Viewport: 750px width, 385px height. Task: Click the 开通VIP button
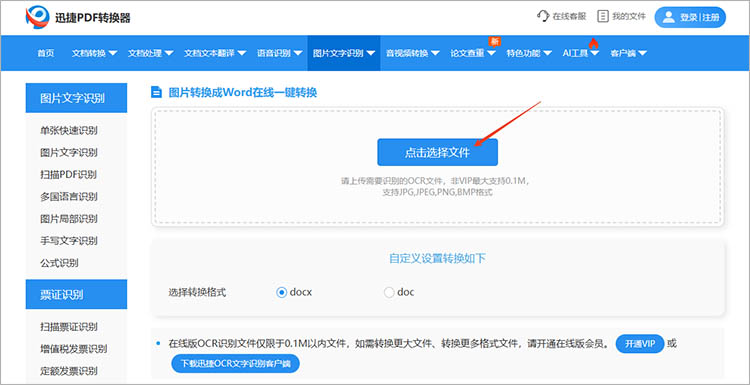click(640, 344)
